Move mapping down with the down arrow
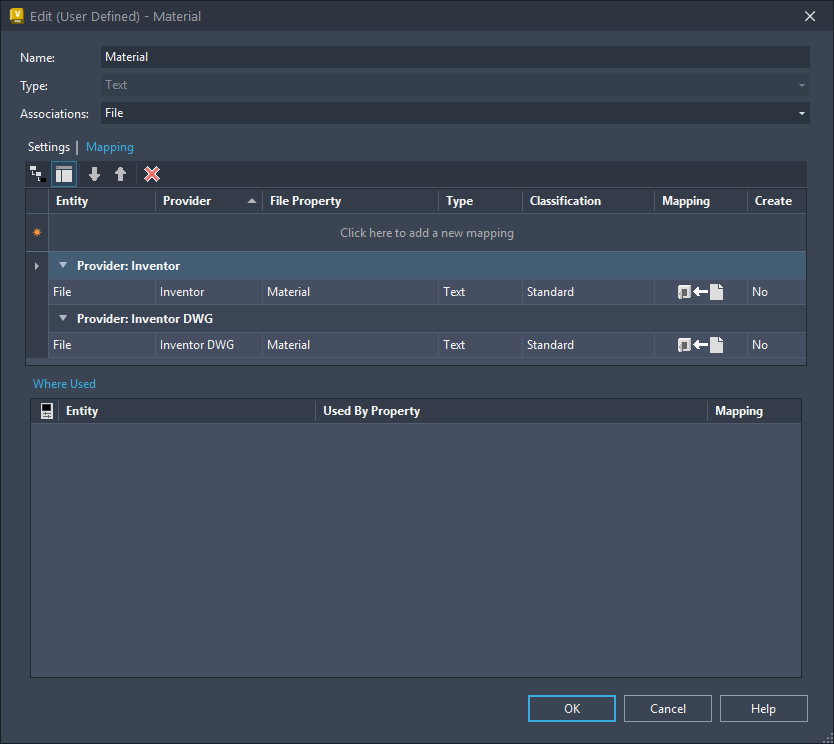The image size is (834, 744). click(94, 174)
